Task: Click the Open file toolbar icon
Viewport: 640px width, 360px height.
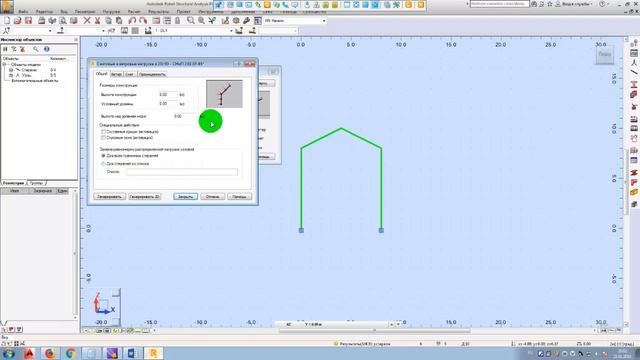Action: pos(18,20)
